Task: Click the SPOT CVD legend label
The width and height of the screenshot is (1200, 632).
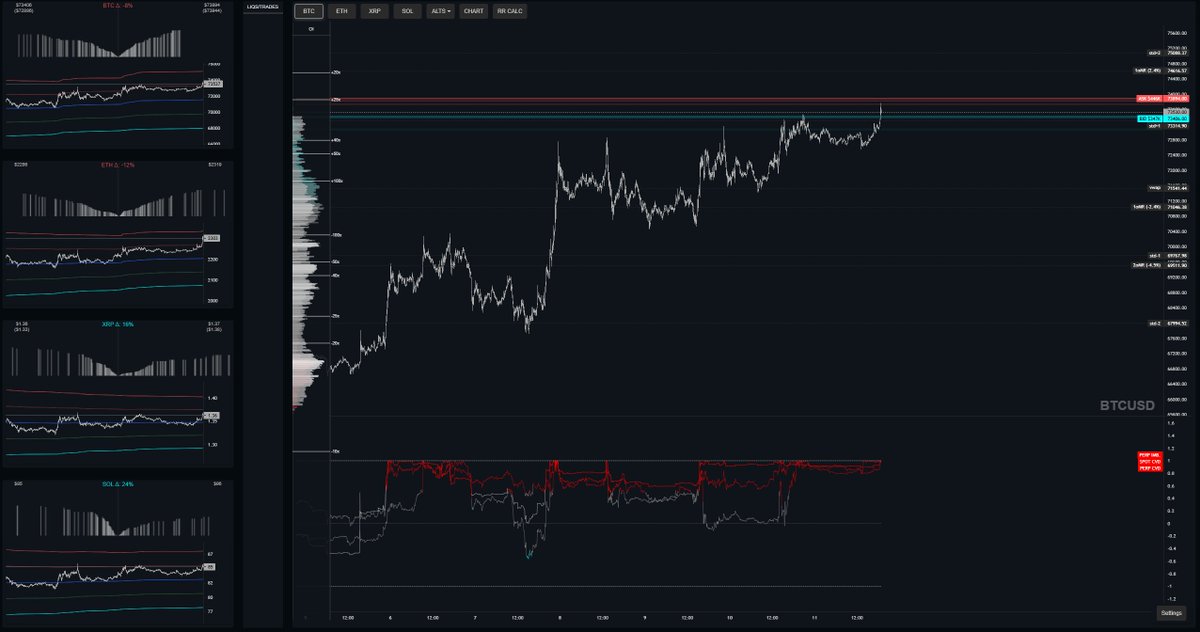Action: [x=1148, y=461]
